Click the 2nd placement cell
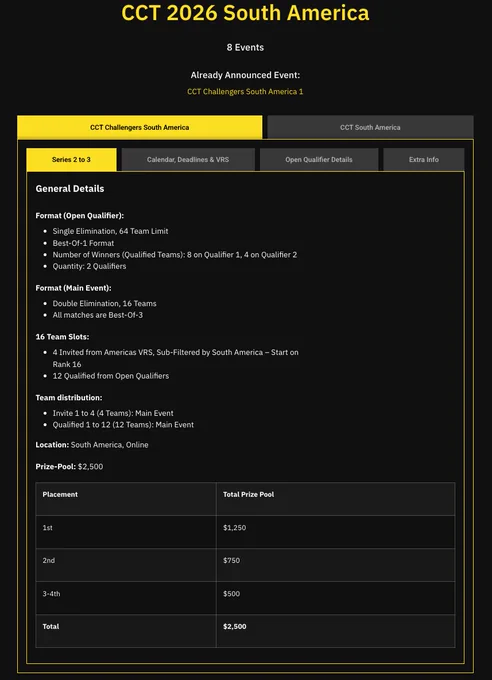Viewport: 492px width, 680px height. [126, 565]
